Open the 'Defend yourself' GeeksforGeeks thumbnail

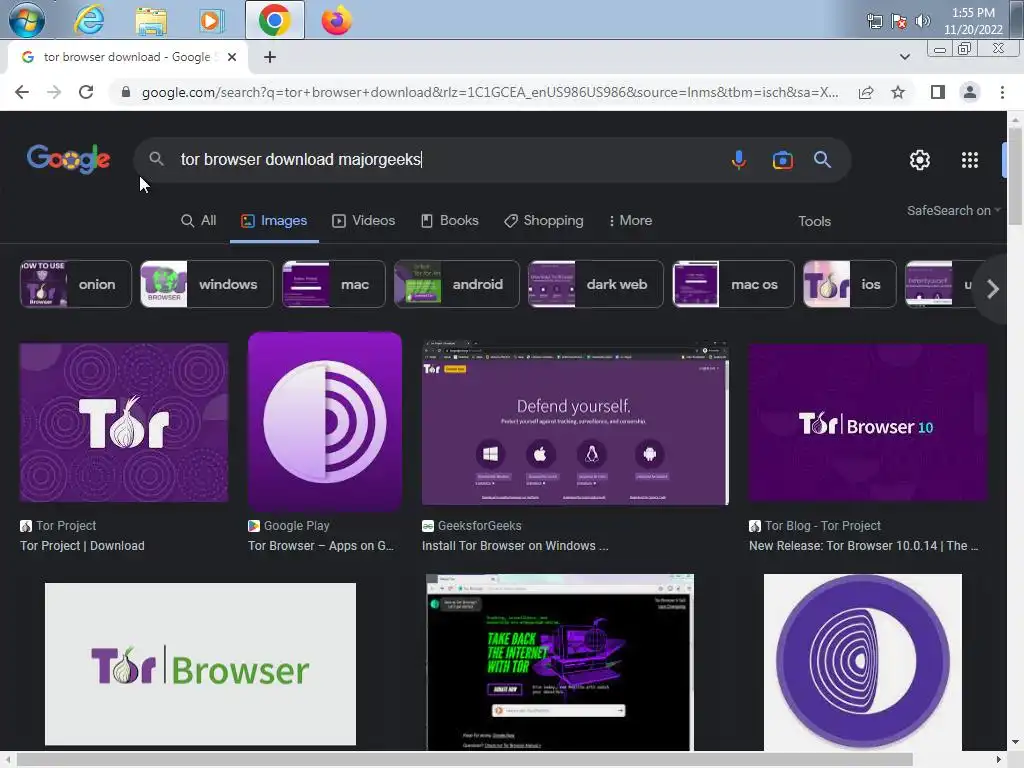coord(575,423)
